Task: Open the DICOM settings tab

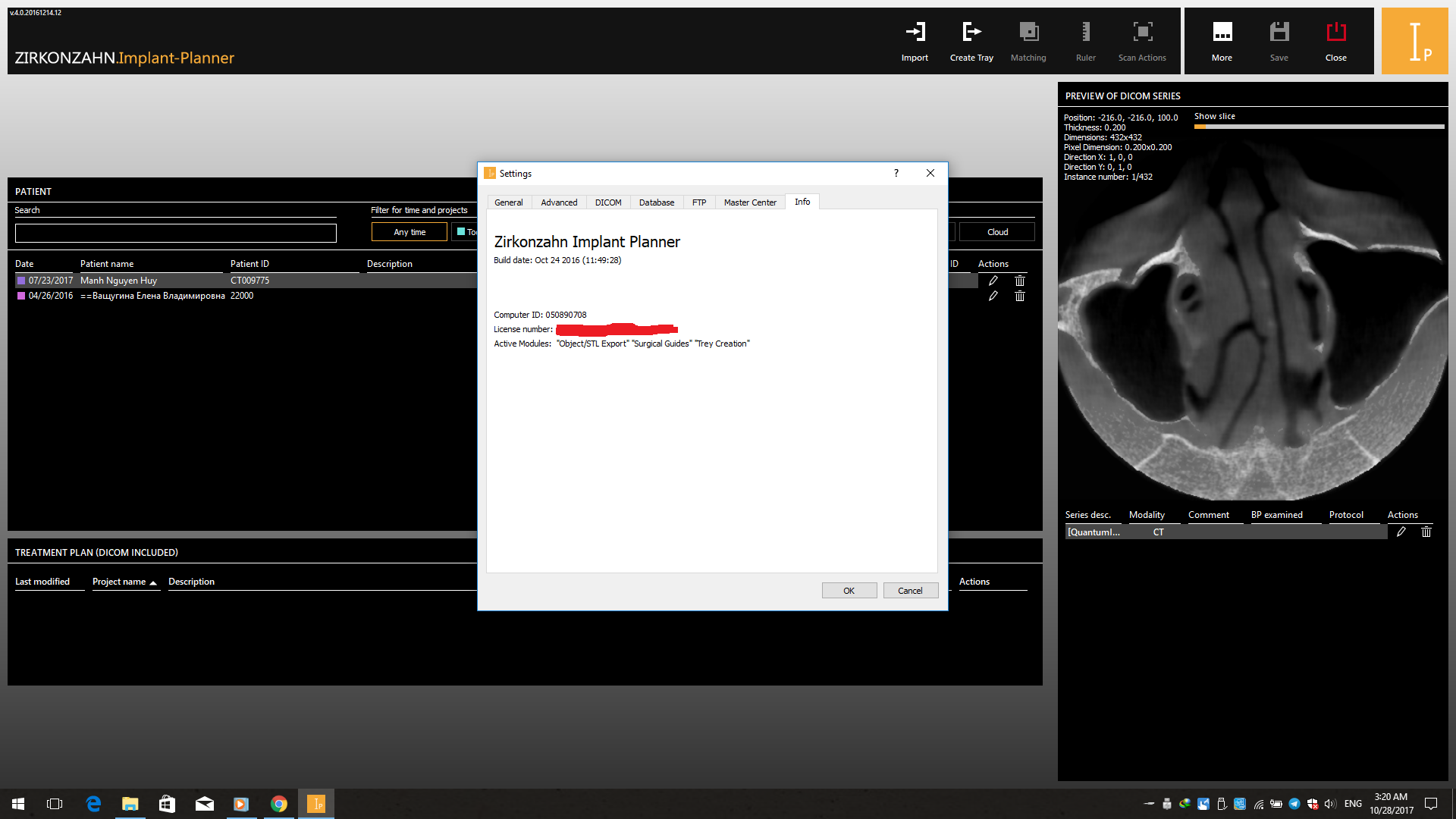Action: pos(608,202)
